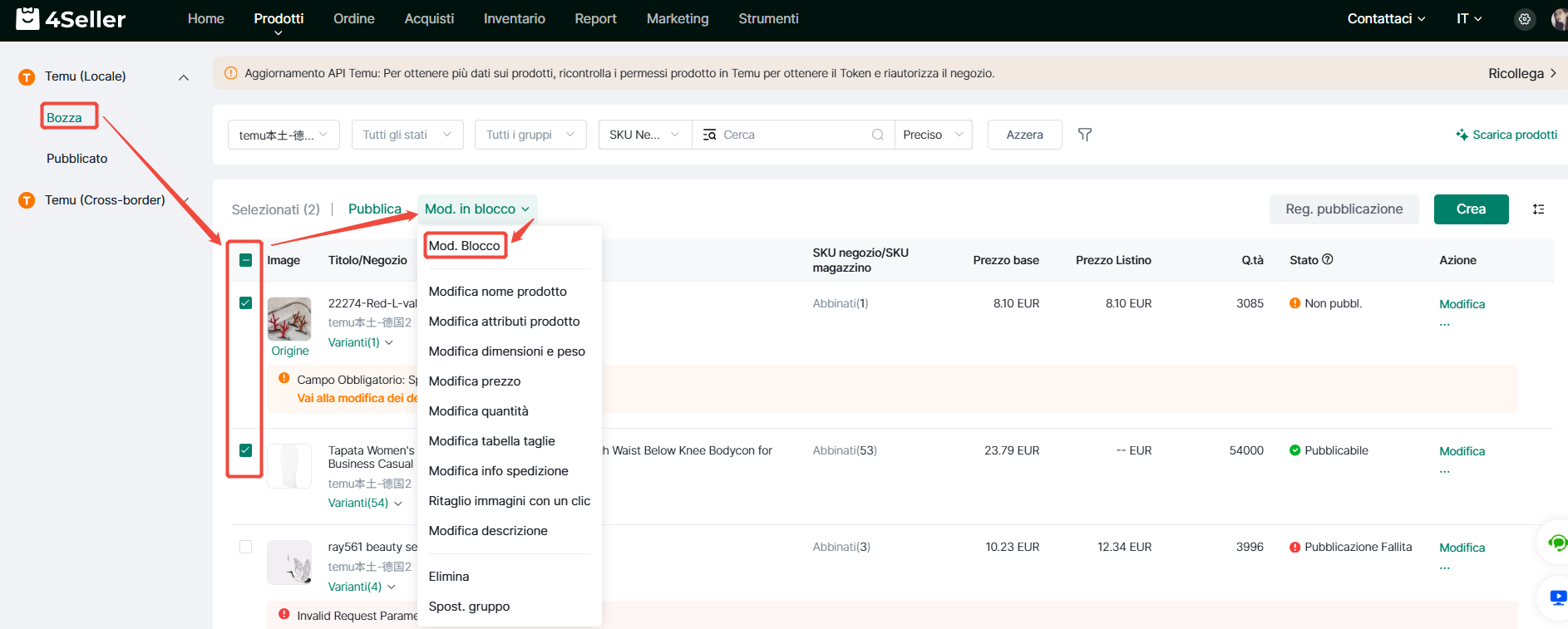Open more actions dots for ray561 row
Viewport: 1568px width, 629px height.
pyautogui.click(x=1445, y=568)
